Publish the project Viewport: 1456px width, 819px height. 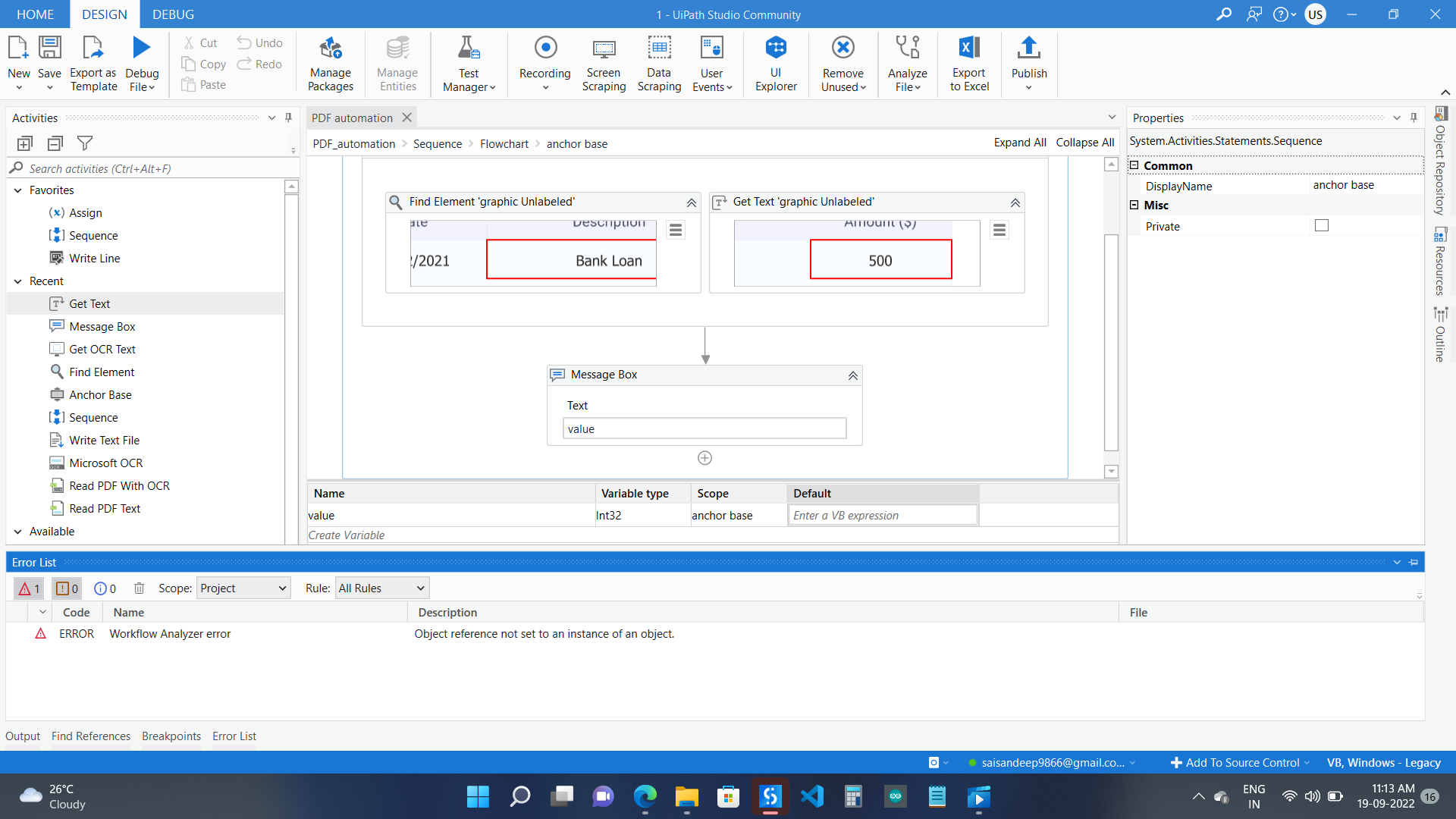(1028, 64)
